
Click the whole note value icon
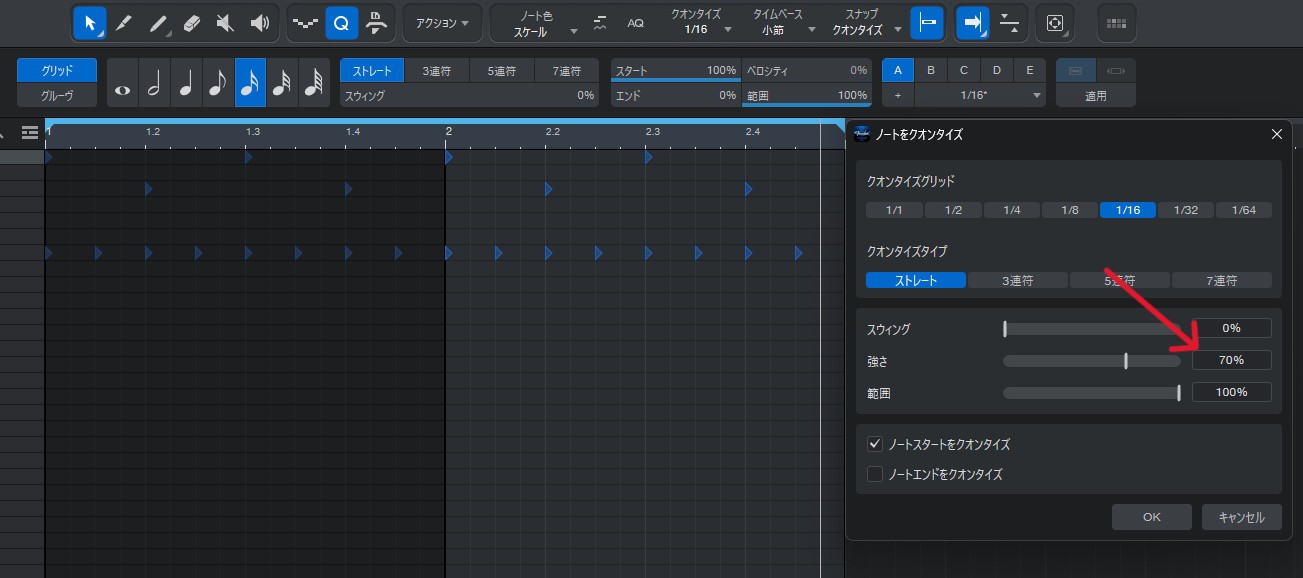click(123, 88)
